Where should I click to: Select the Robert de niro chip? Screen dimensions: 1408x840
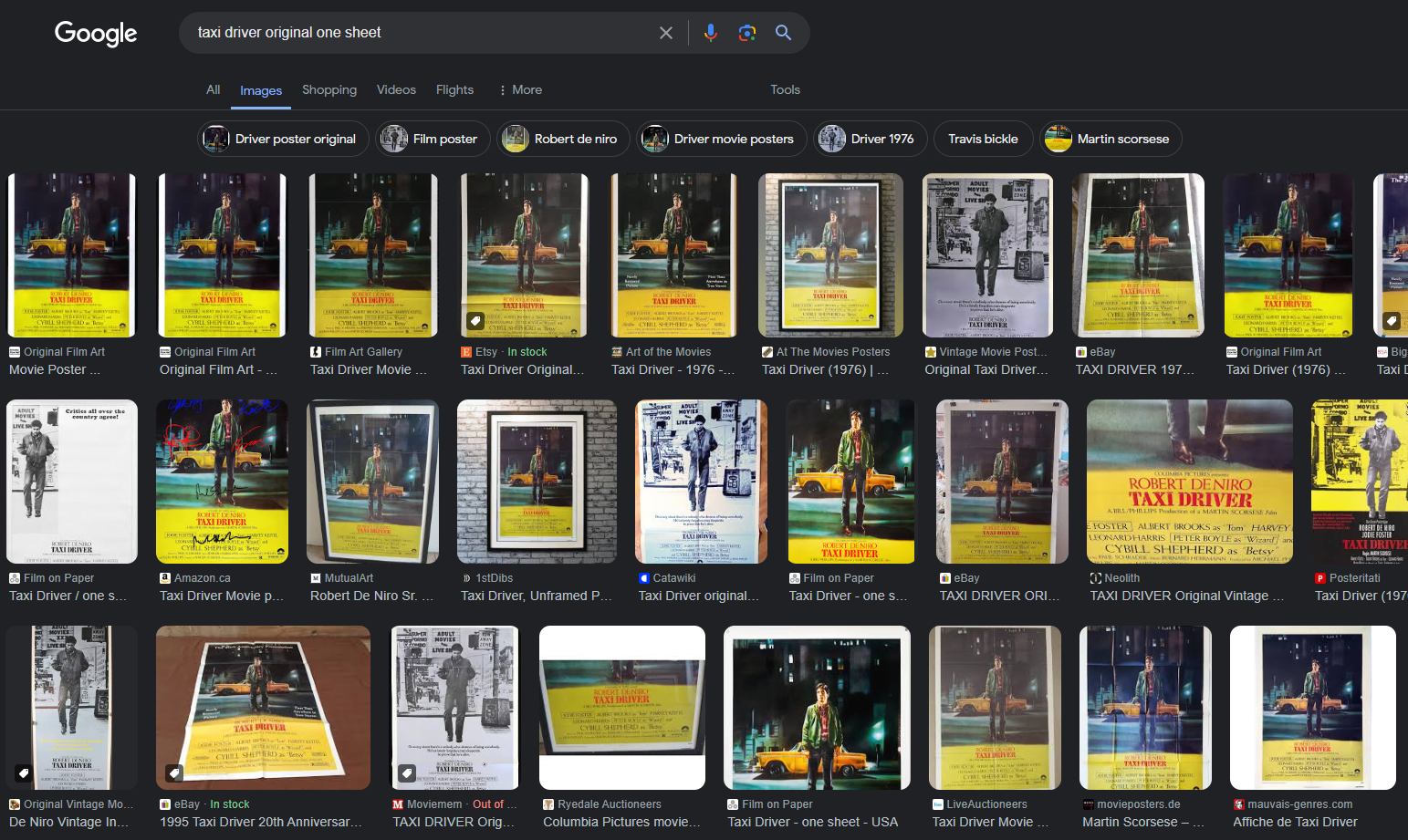[x=563, y=139]
